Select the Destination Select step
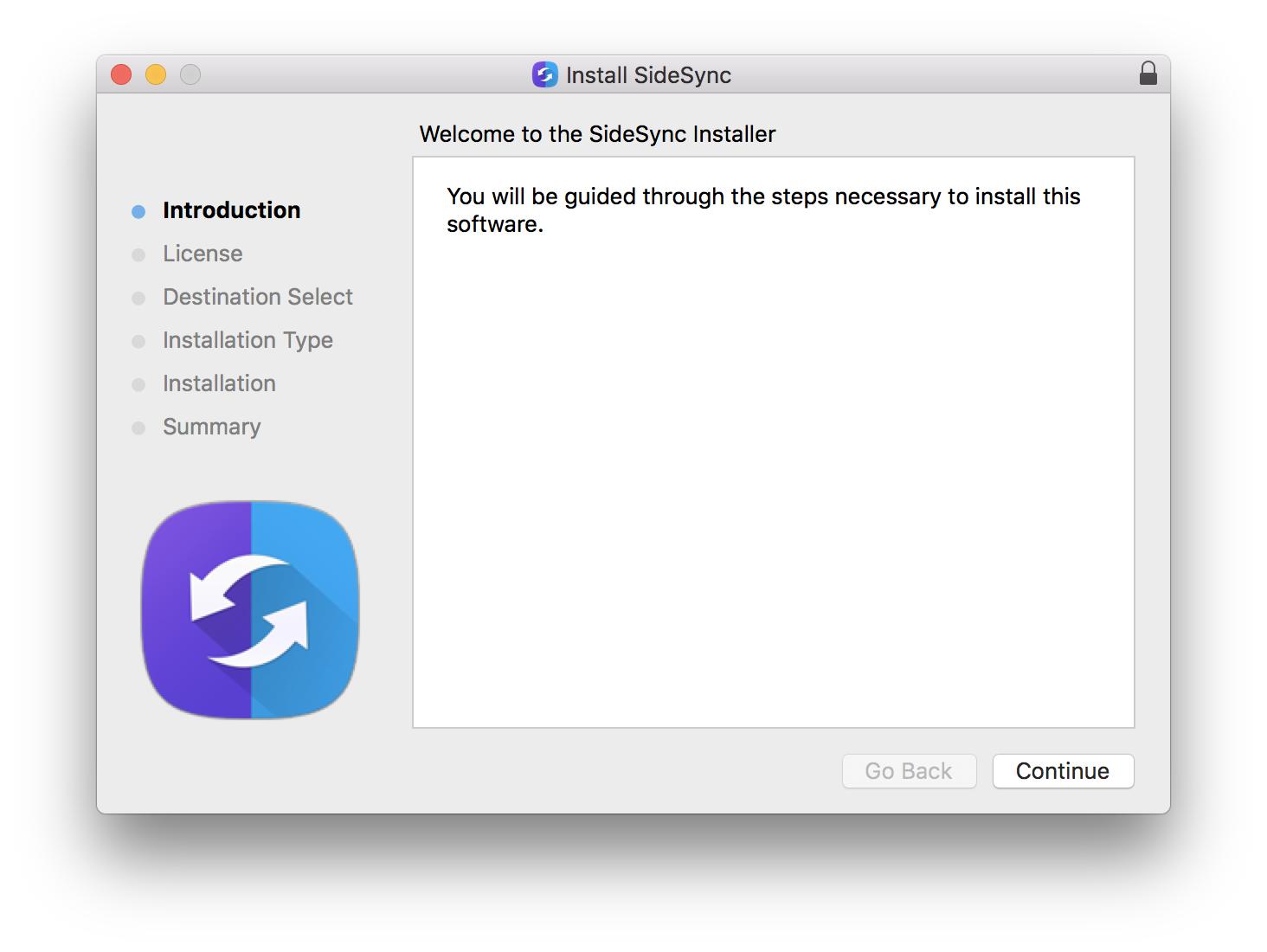The height and width of the screenshot is (952, 1267). click(x=258, y=297)
